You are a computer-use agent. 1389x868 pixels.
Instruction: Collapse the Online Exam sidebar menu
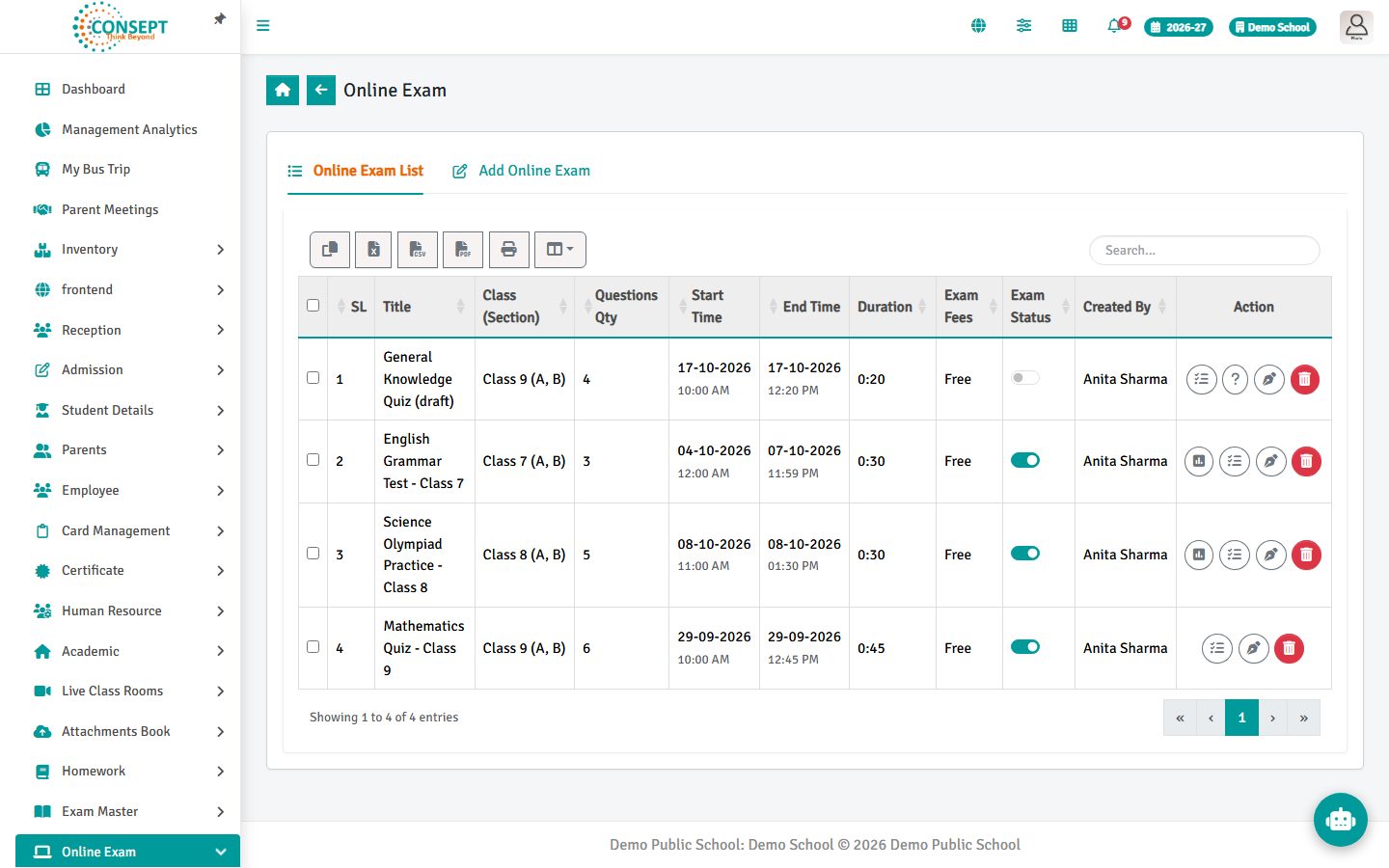pos(127,852)
